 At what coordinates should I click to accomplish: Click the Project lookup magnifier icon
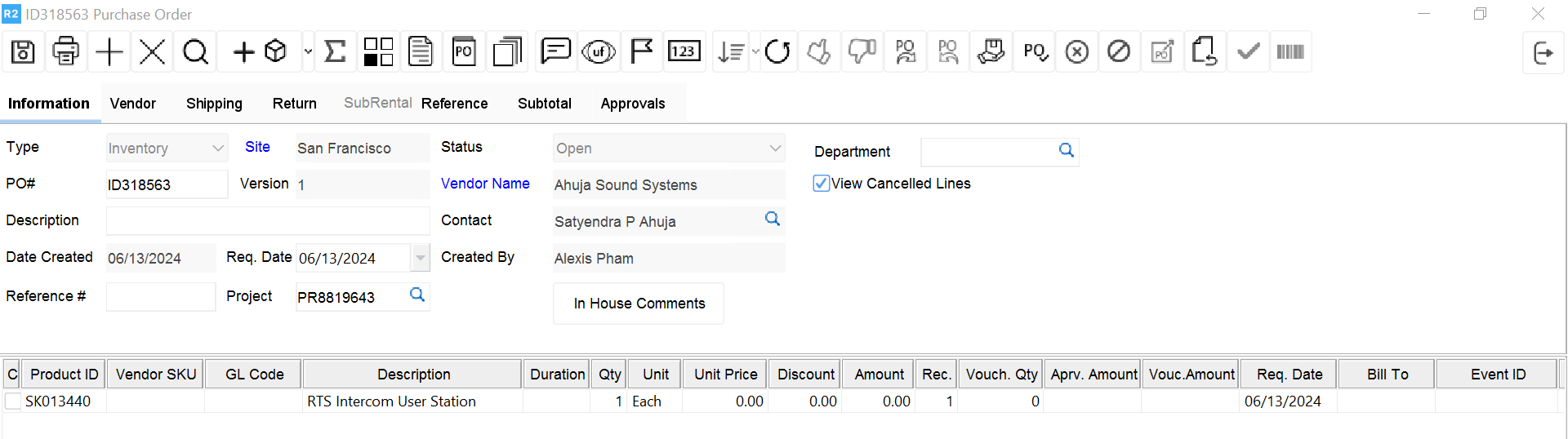[x=417, y=295]
